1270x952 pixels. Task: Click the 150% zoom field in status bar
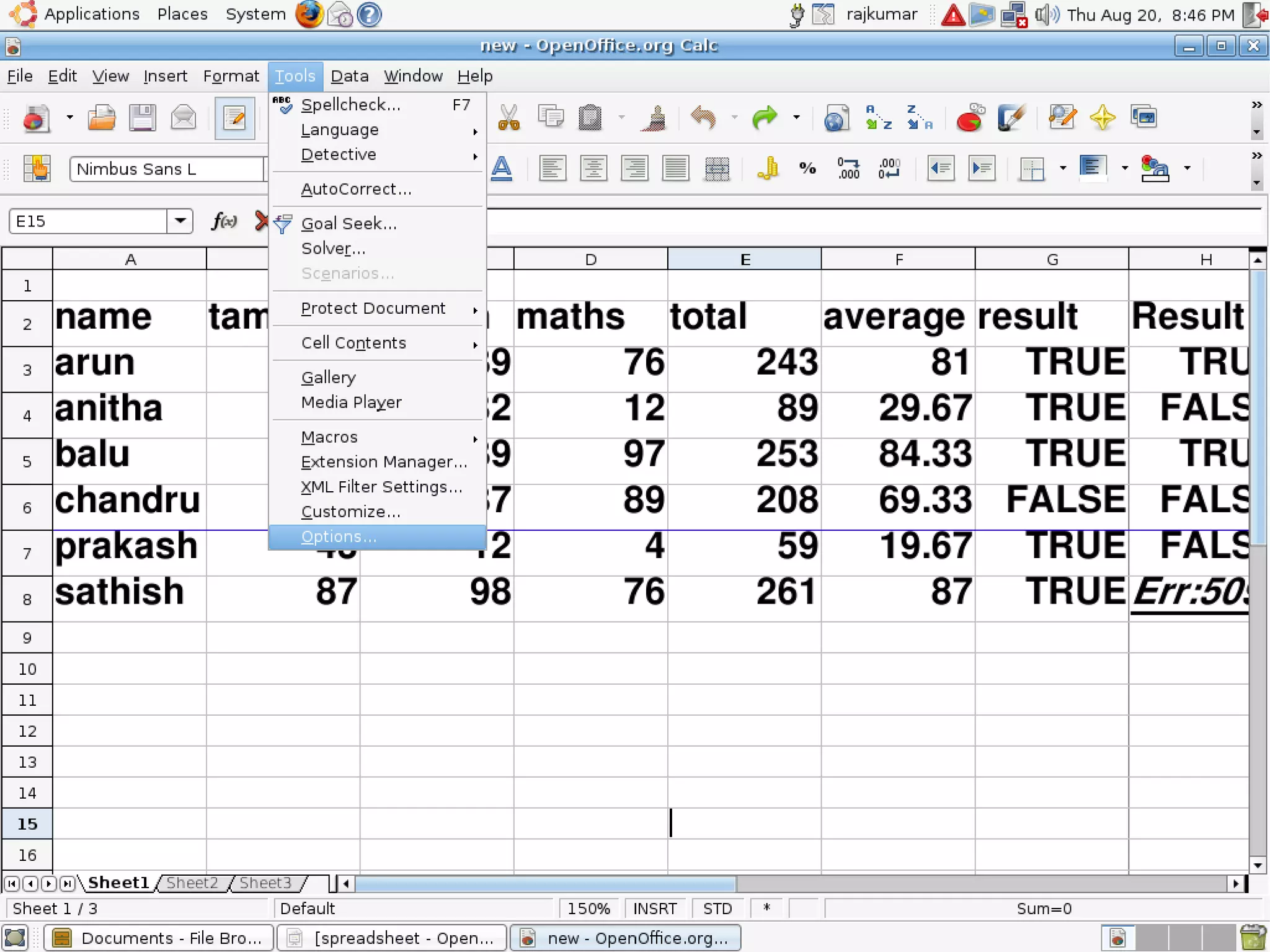point(588,909)
